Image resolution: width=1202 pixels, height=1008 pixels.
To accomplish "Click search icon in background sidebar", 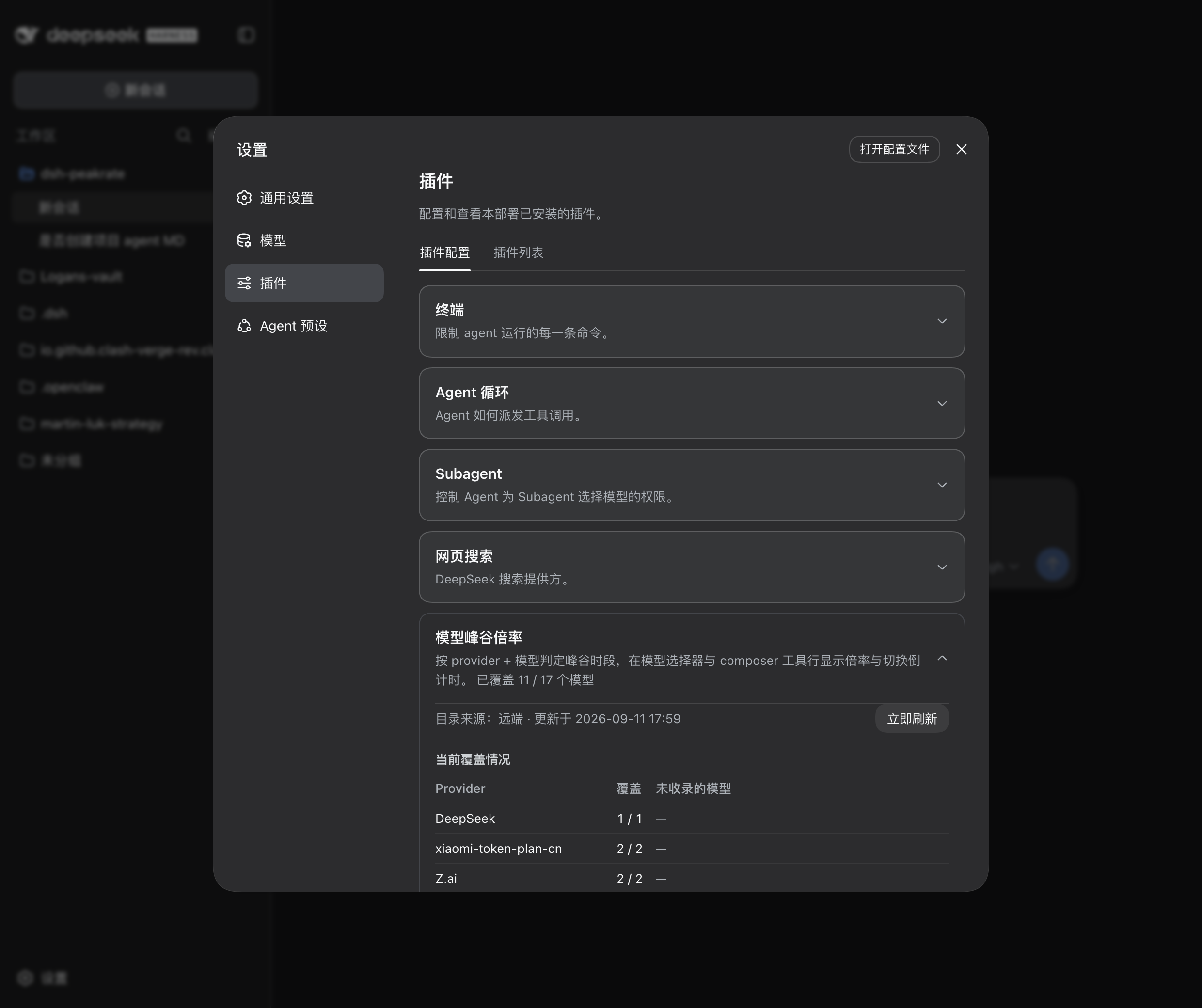I will pyautogui.click(x=184, y=135).
